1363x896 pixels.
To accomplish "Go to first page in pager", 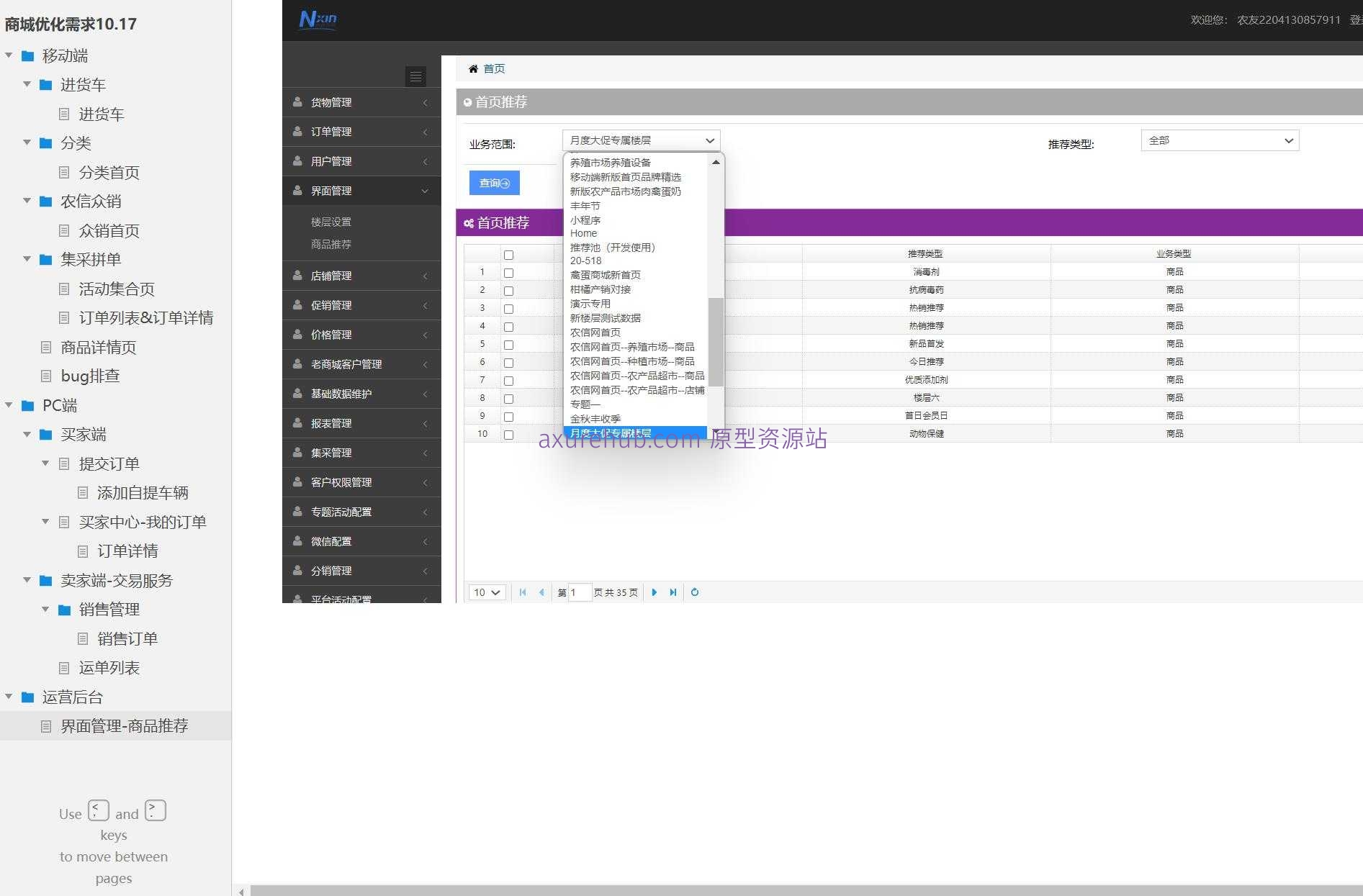I will [x=523, y=592].
